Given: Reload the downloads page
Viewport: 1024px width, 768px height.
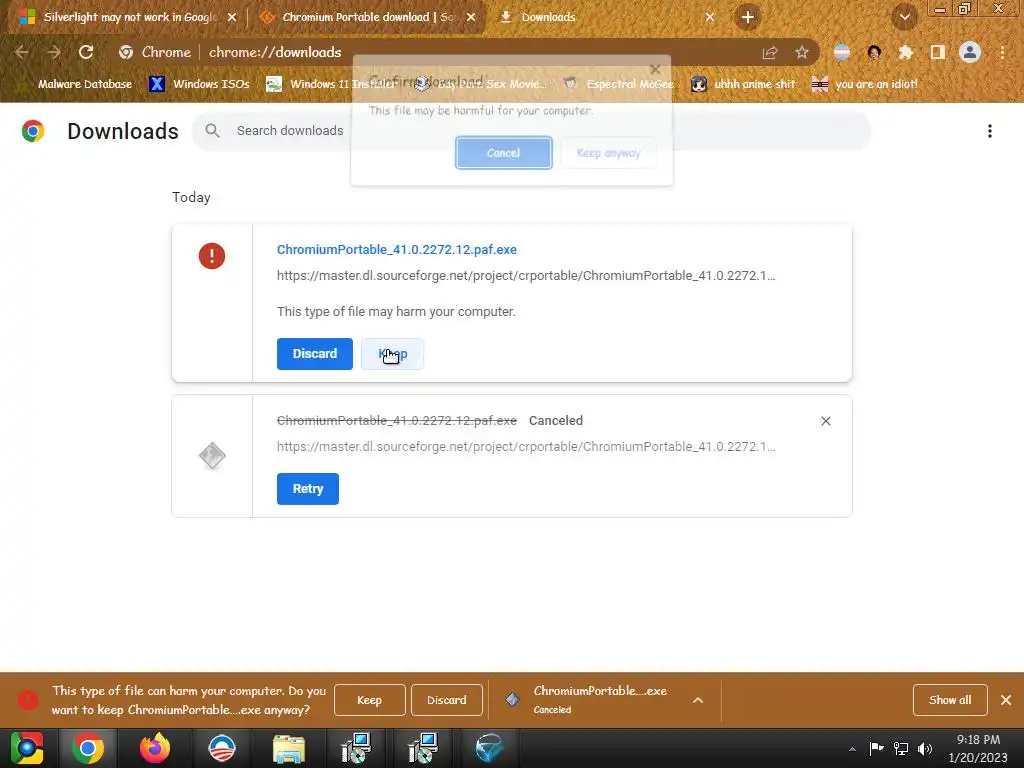Looking at the screenshot, I should pyautogui.click(x=86, y=52).
